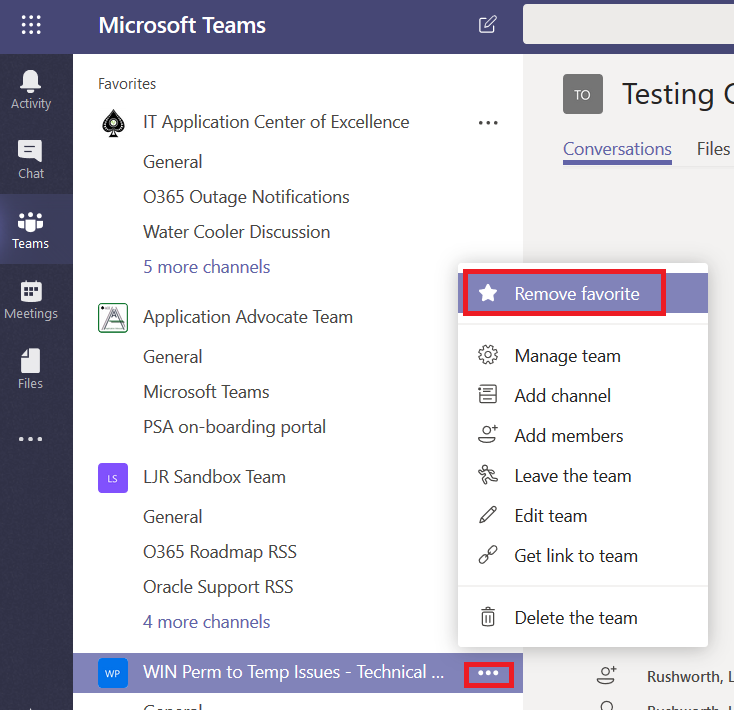The width and height of the screenshot is (734, 710).
Task: Open the Water Cooler Discussion channel
Action: coord(236,232)
